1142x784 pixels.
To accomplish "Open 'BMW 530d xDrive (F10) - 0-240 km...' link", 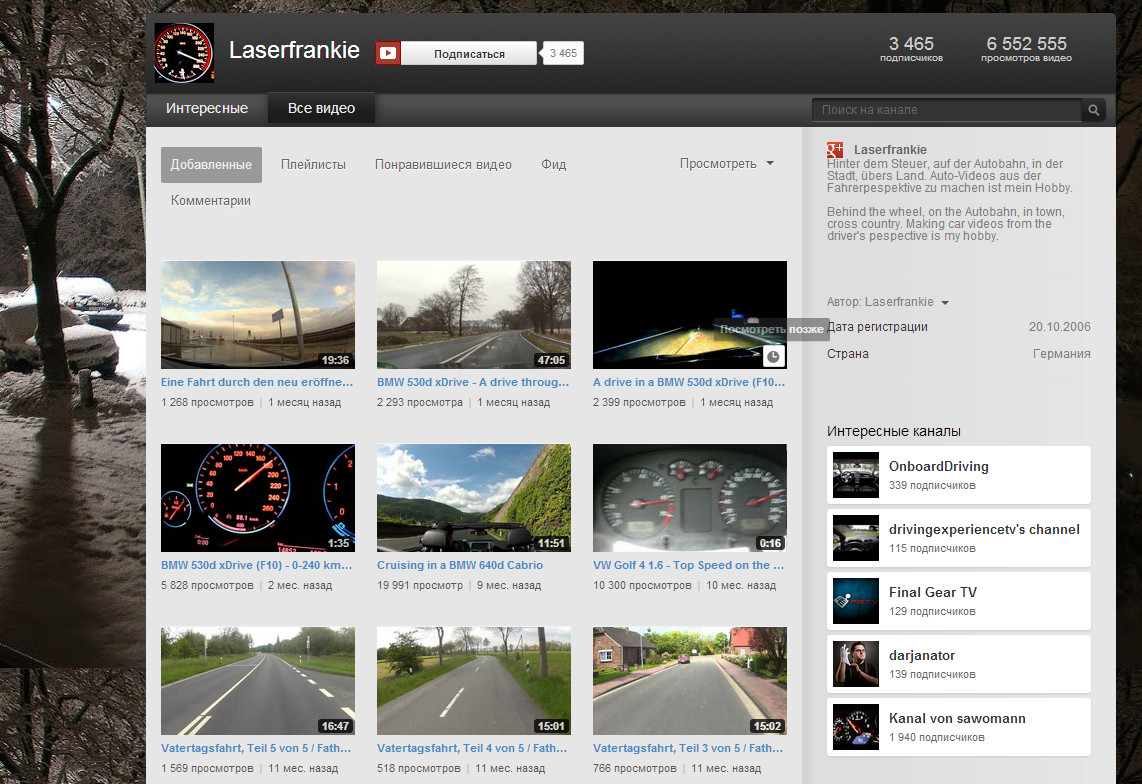I will 256,565.
